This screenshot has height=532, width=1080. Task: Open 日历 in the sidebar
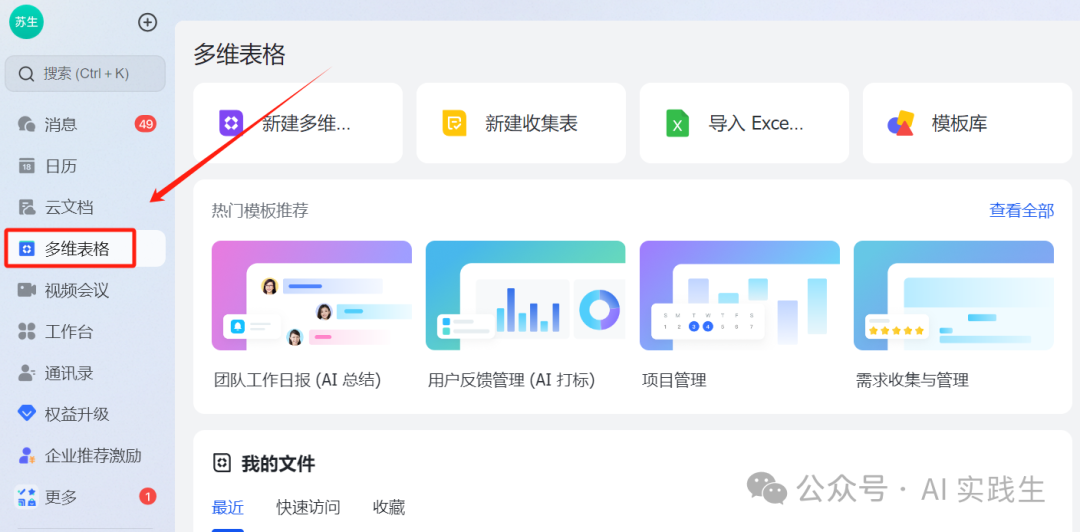coord(85,166)
